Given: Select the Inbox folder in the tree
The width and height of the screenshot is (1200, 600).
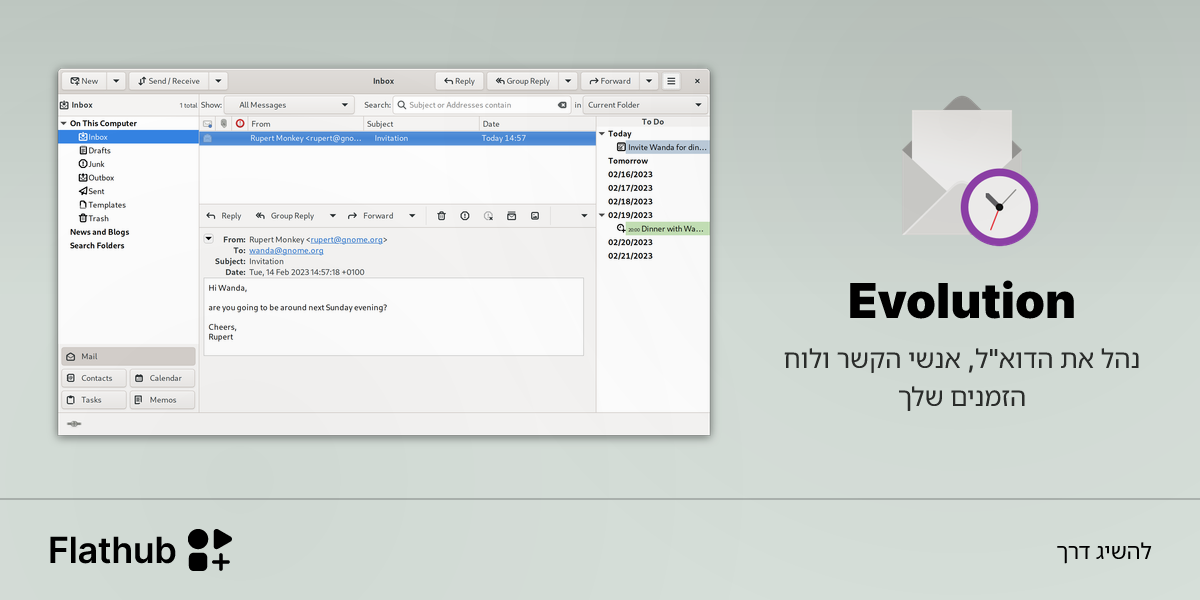Looking at the screenshot, I should [x=128, y=137].
